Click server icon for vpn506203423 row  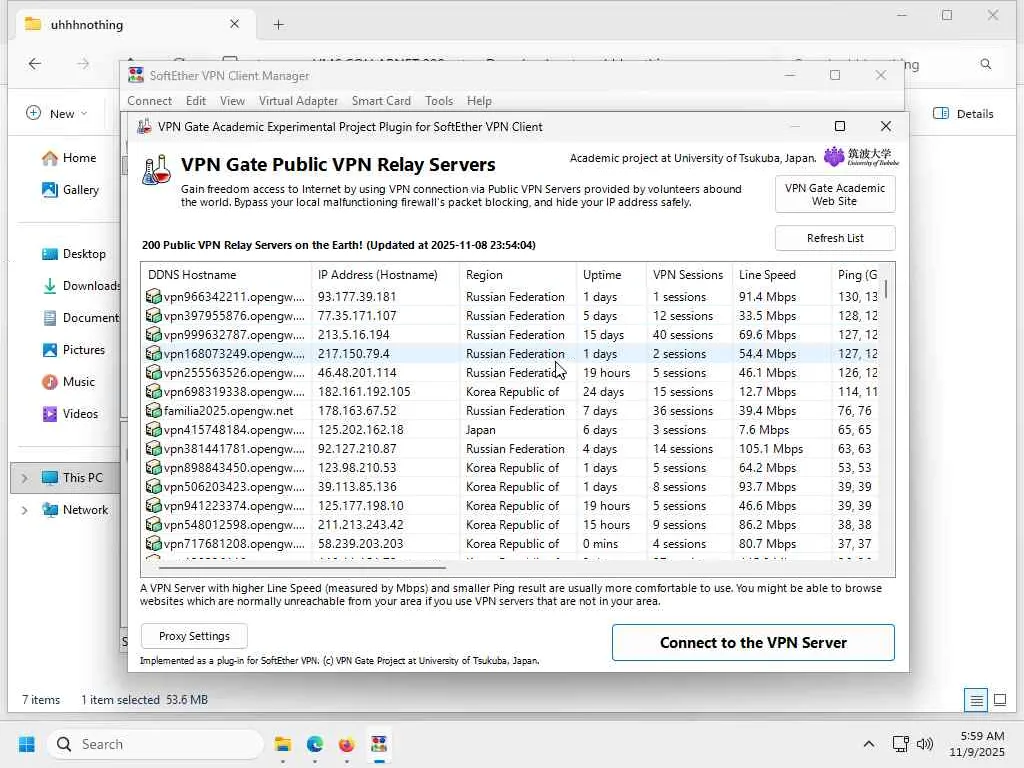pos(153,486)
